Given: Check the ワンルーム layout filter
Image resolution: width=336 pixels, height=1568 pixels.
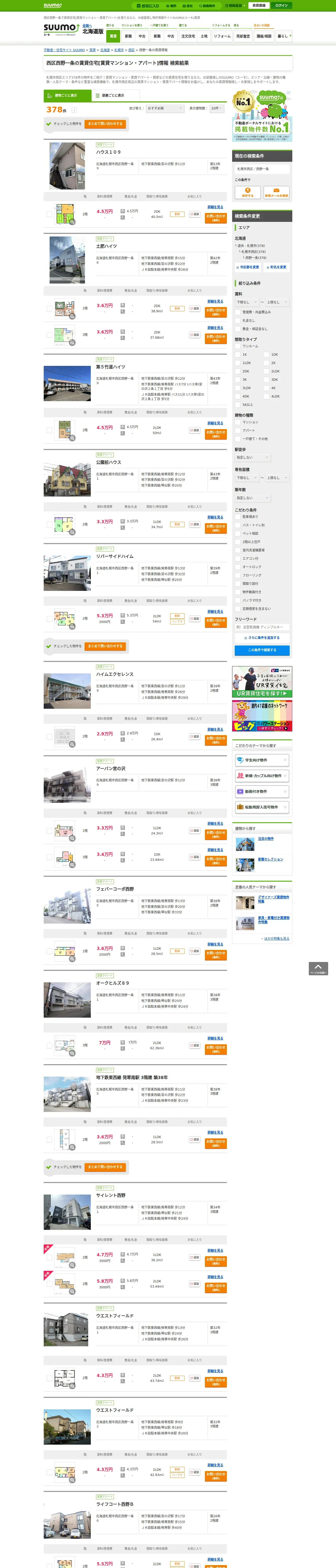Looking at the screenshot, I should click(x=238, y=346).
